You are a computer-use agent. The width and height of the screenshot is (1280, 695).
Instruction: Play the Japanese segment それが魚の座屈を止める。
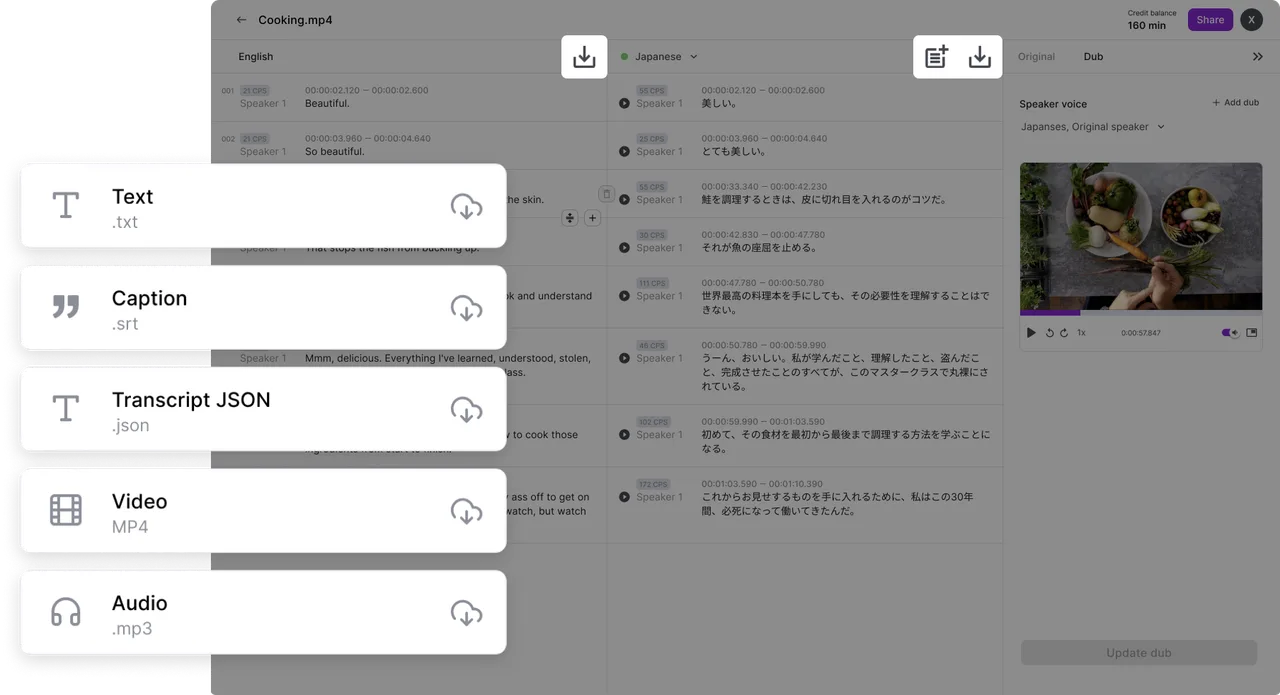(x=624, y=248)
